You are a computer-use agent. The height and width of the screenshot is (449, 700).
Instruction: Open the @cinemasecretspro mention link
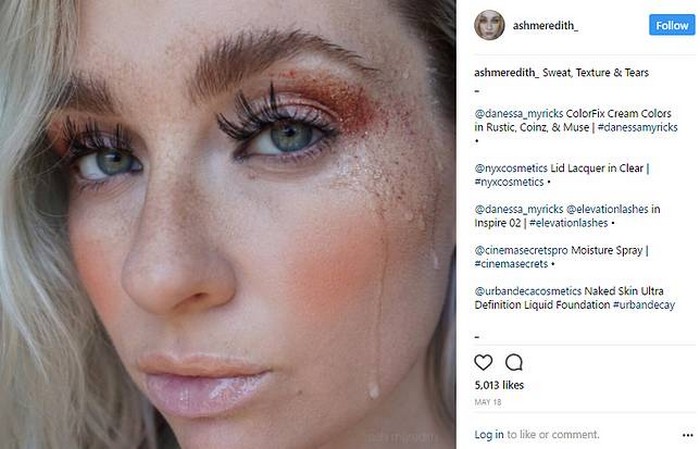521,250
